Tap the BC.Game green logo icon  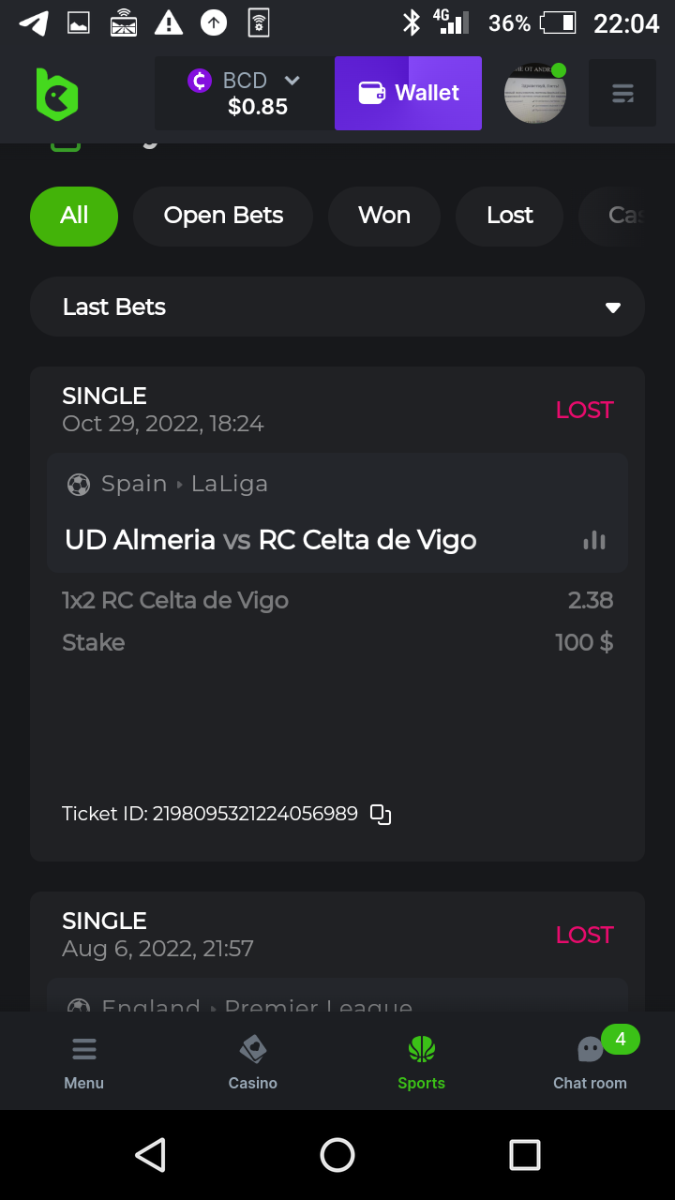coord(56,95)
